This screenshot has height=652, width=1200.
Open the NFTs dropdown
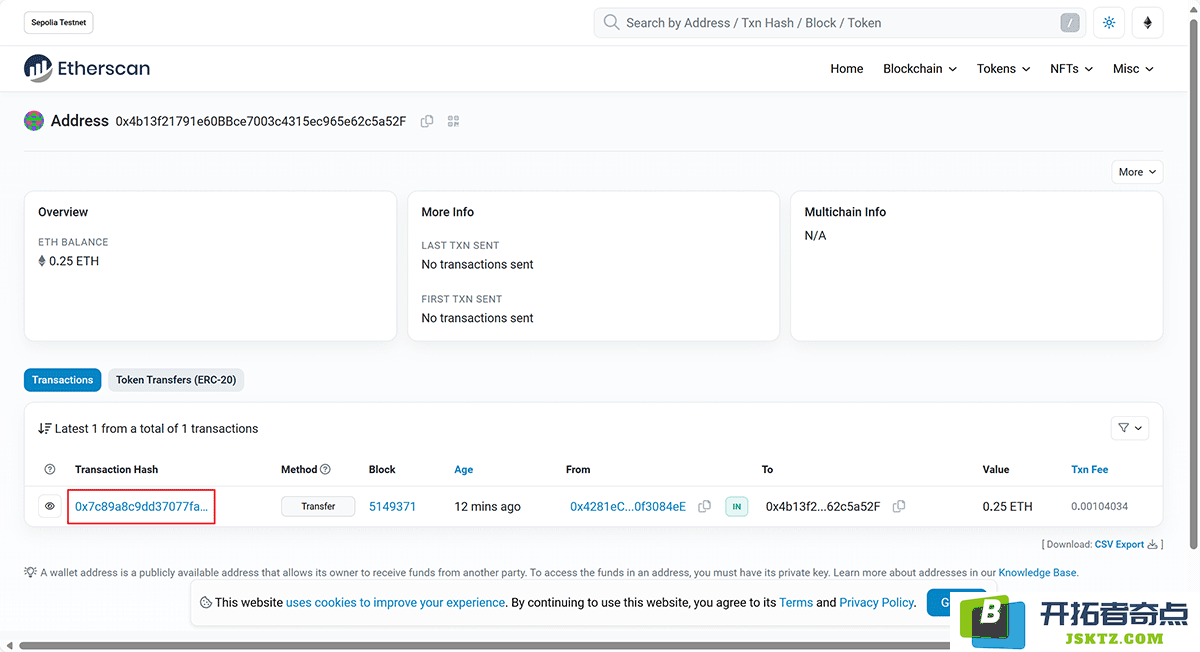(1071, 69)
